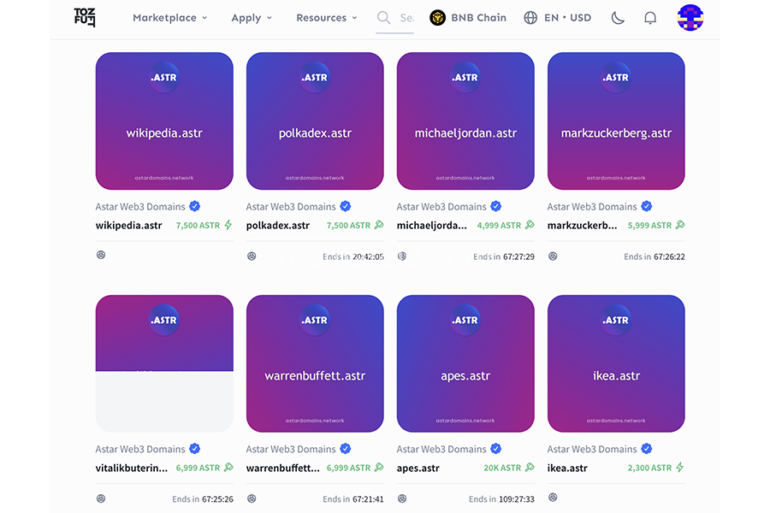Toggle dark mode with the moon icon
Viewport: 770px width, 513px height.
[617, 18]
